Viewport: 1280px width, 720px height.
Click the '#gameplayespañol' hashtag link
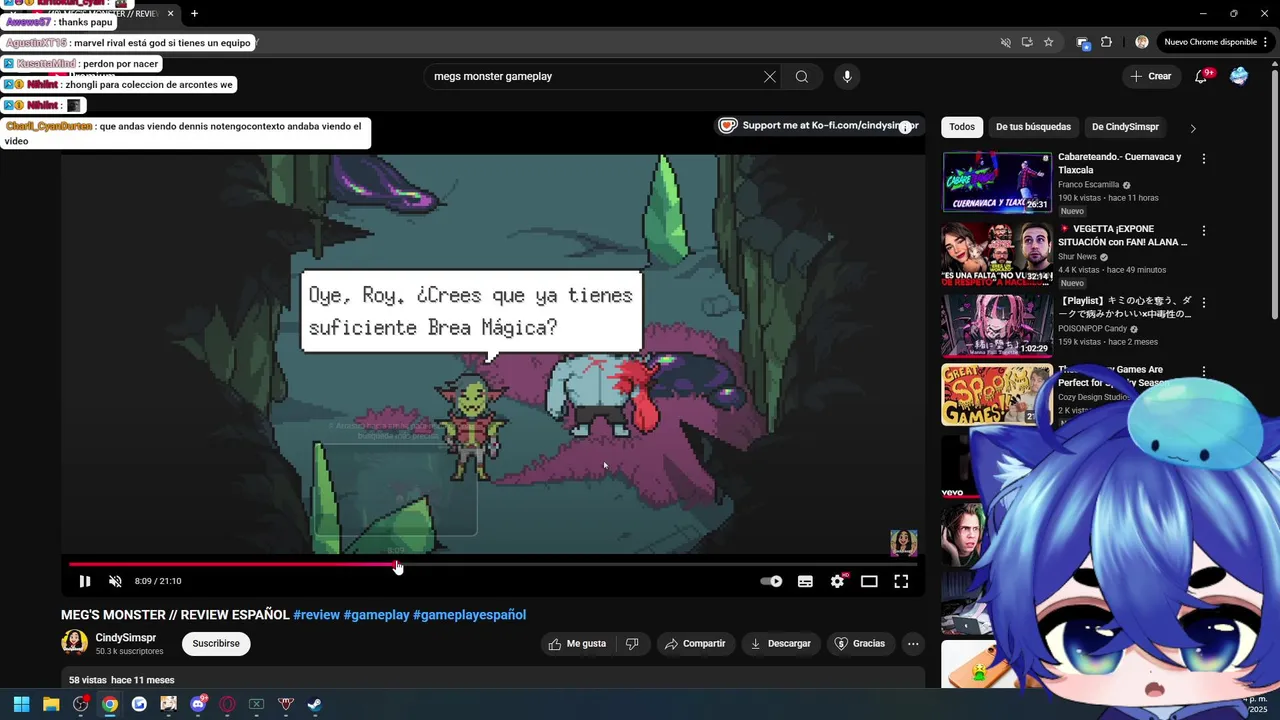pyautogui.click(x=469, y=615)
